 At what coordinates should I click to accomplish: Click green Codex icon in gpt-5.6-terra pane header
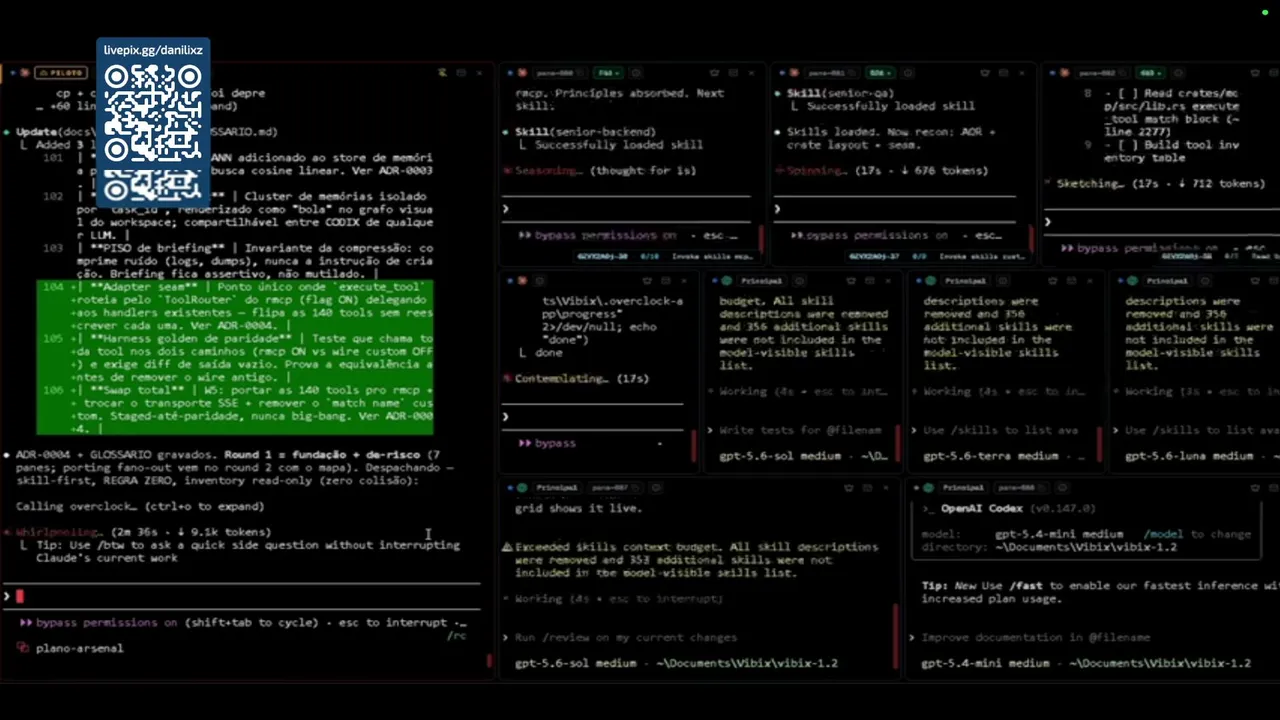click(930, 280)
